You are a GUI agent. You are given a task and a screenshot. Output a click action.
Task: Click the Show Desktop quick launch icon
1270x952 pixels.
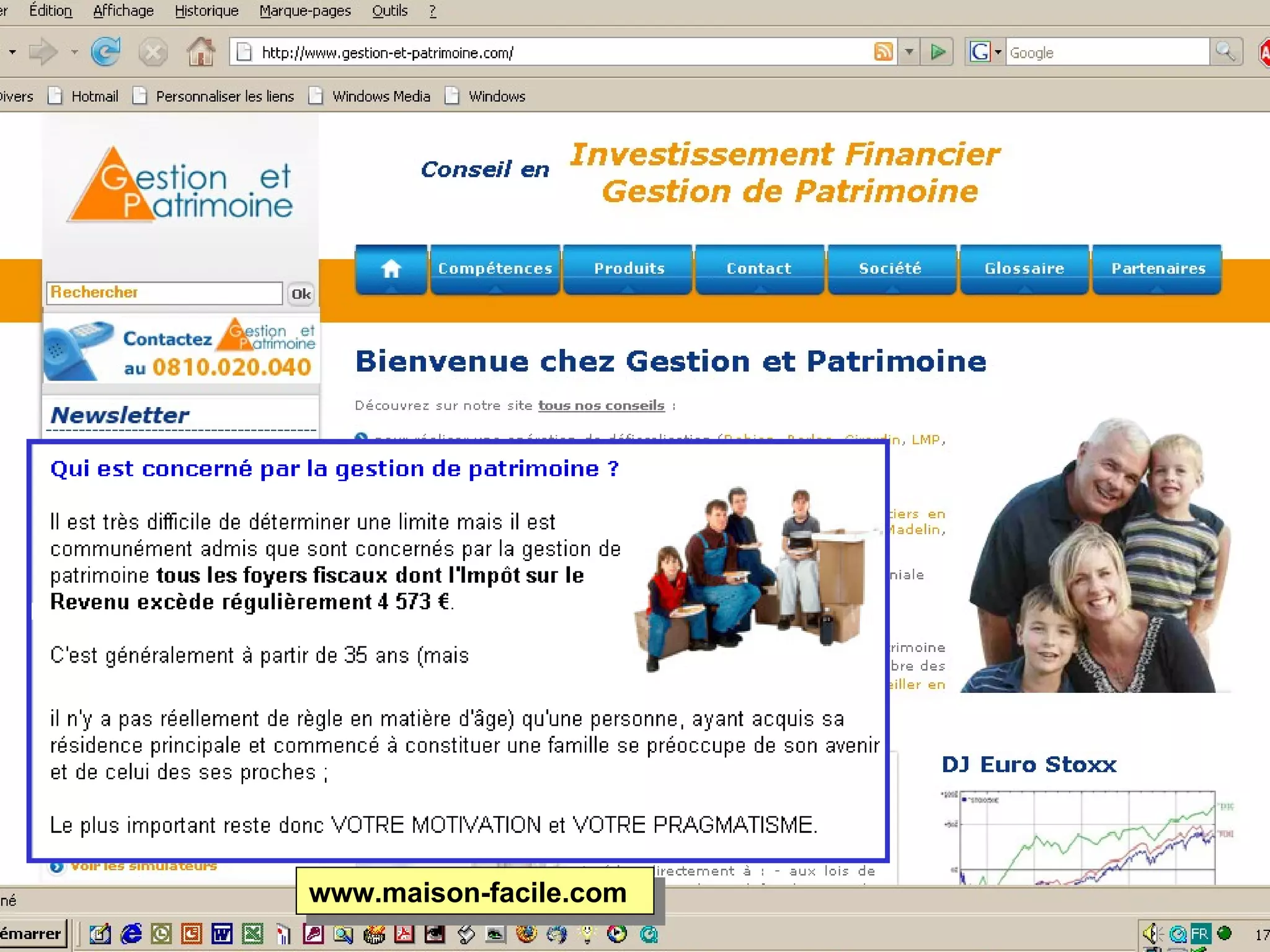point(100,933)
